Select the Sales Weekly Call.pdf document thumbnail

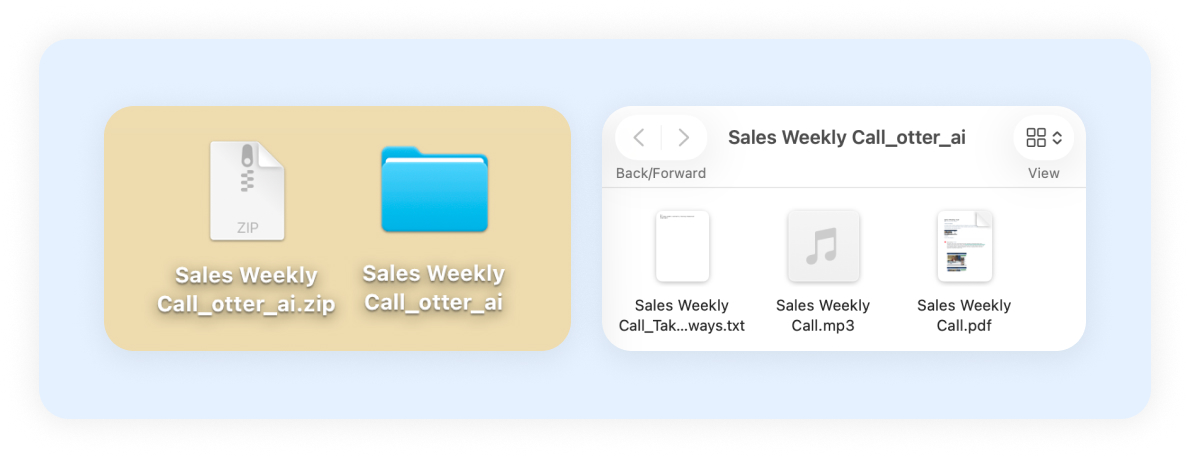click(964, 245)
